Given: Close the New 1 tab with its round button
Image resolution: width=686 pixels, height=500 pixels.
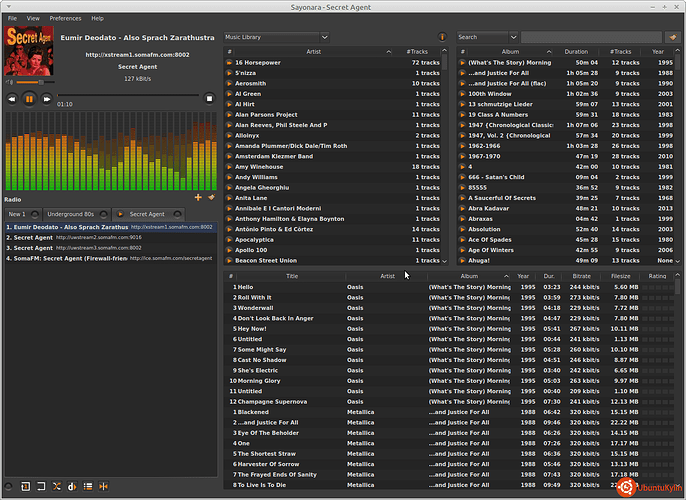Looking at the screenshot, I should tap(35, 214).
